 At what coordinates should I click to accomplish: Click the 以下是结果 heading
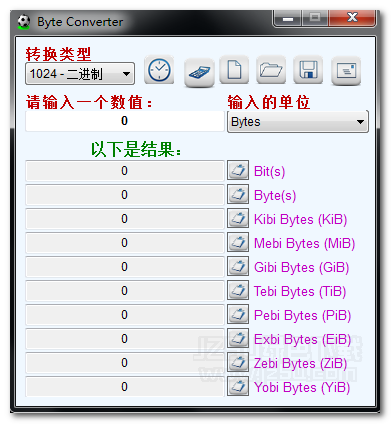[136, 149]
